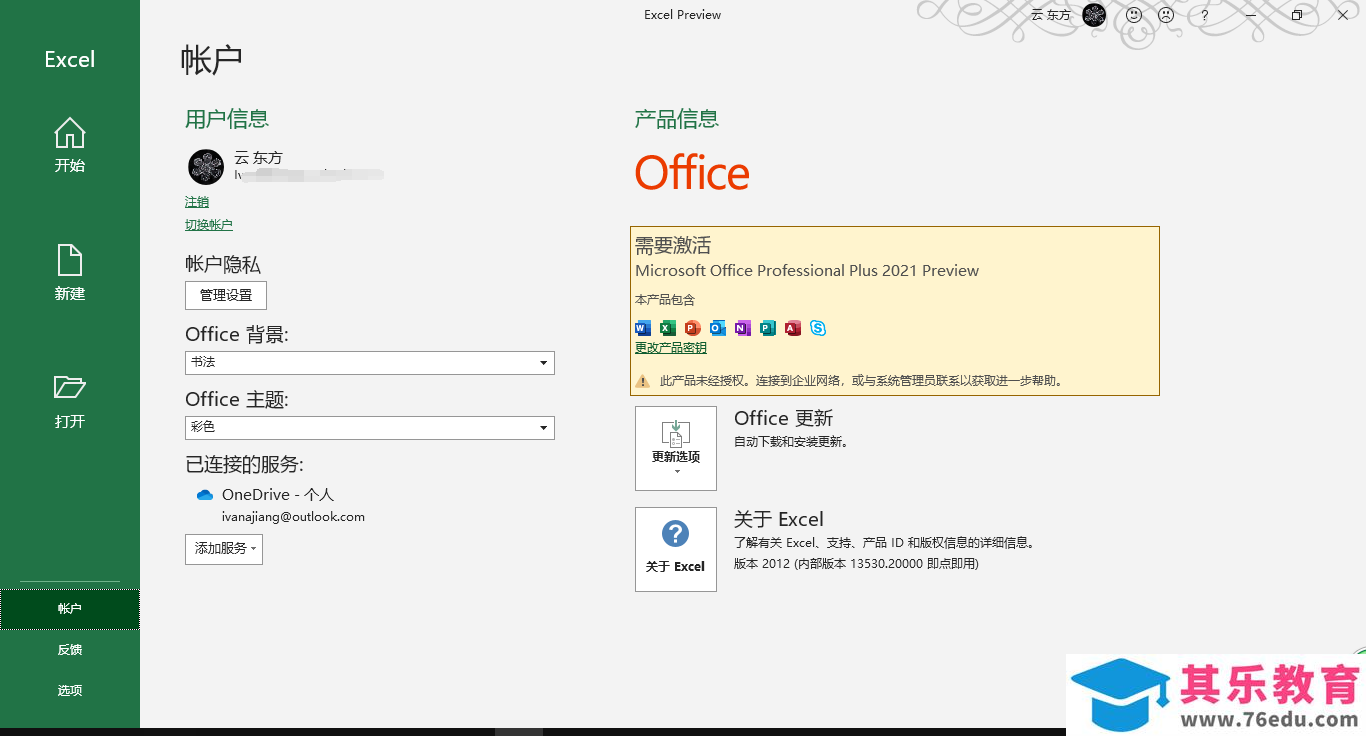Open the 更新选项 update options button
The image size is (1366, 736).
click(x=676, y=448)
